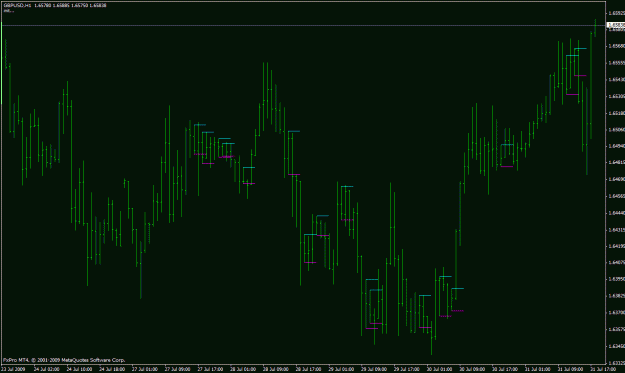This screenshot has height=373, width=625.
Task: Click the "29 Jul 09:00" time axis label
Action: [x=373, y=369]
